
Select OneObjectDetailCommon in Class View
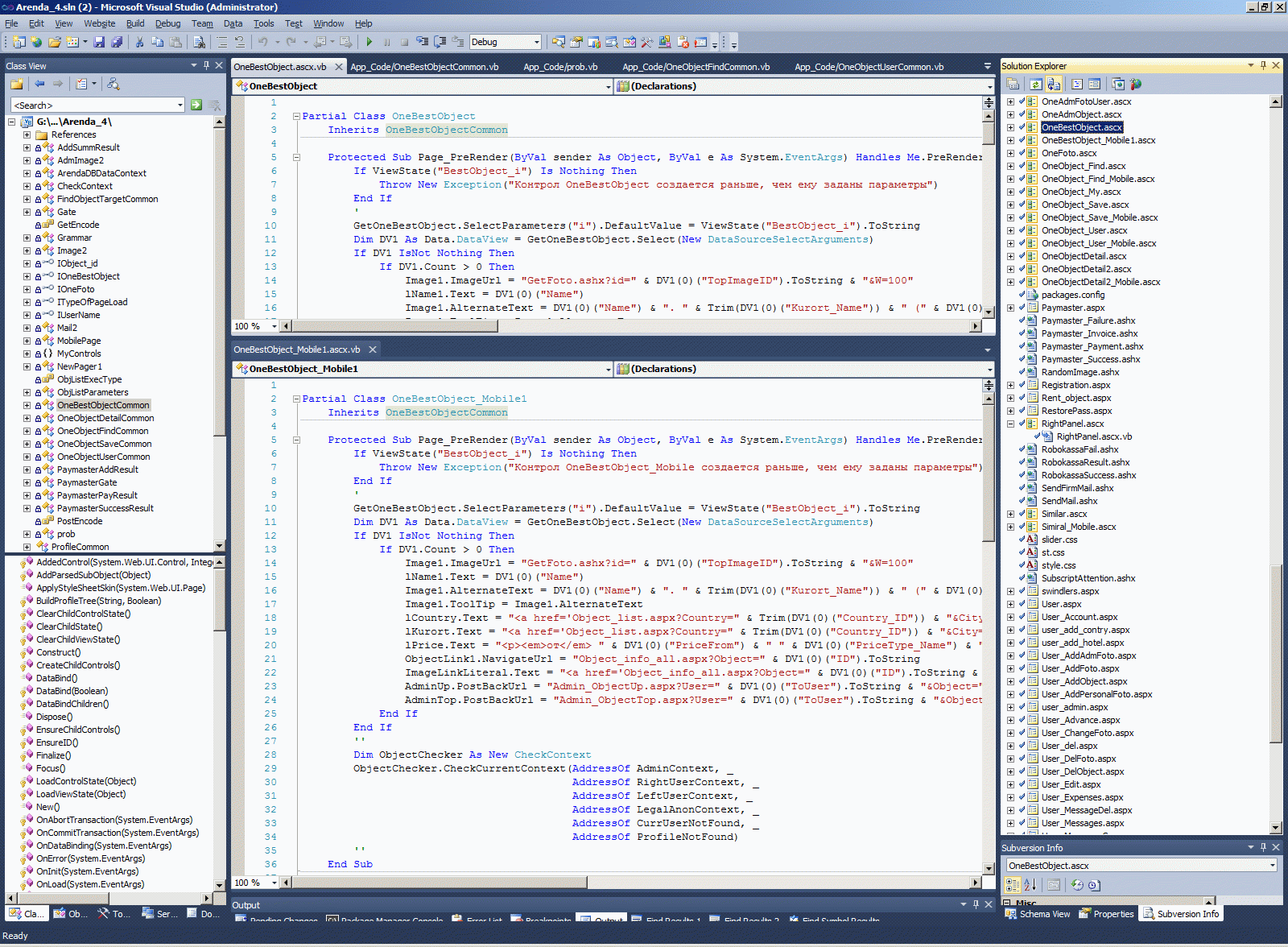point(105,418)
